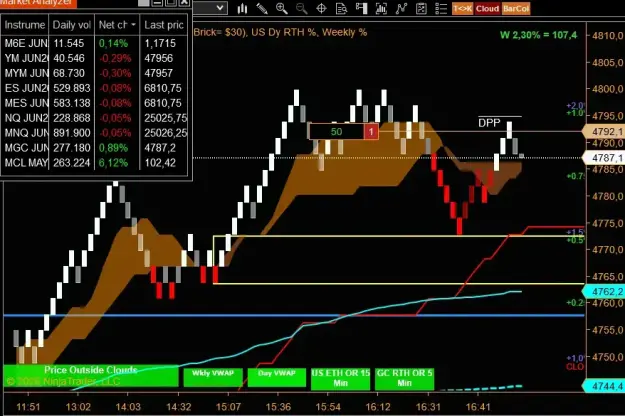
Task: Open the properties list icon
Action: 441,8
